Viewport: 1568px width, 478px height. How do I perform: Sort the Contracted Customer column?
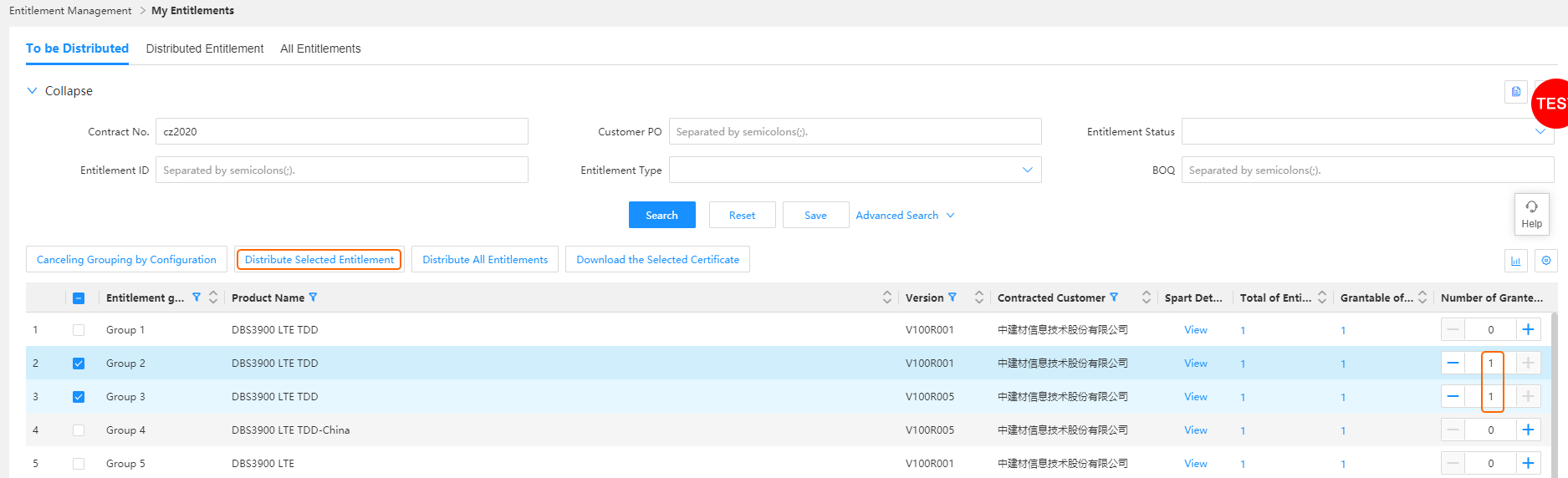(1147, 297)
